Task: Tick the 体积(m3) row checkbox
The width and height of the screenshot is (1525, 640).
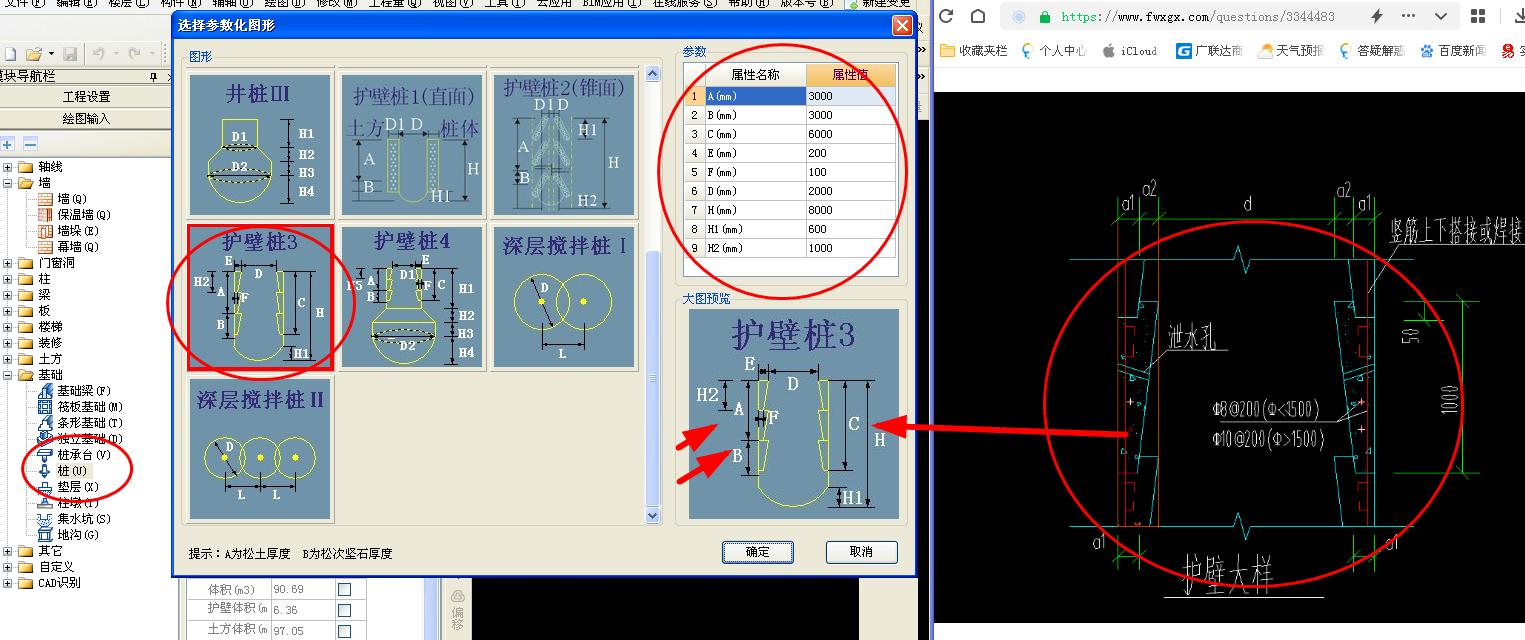Action: click(344, 589)
